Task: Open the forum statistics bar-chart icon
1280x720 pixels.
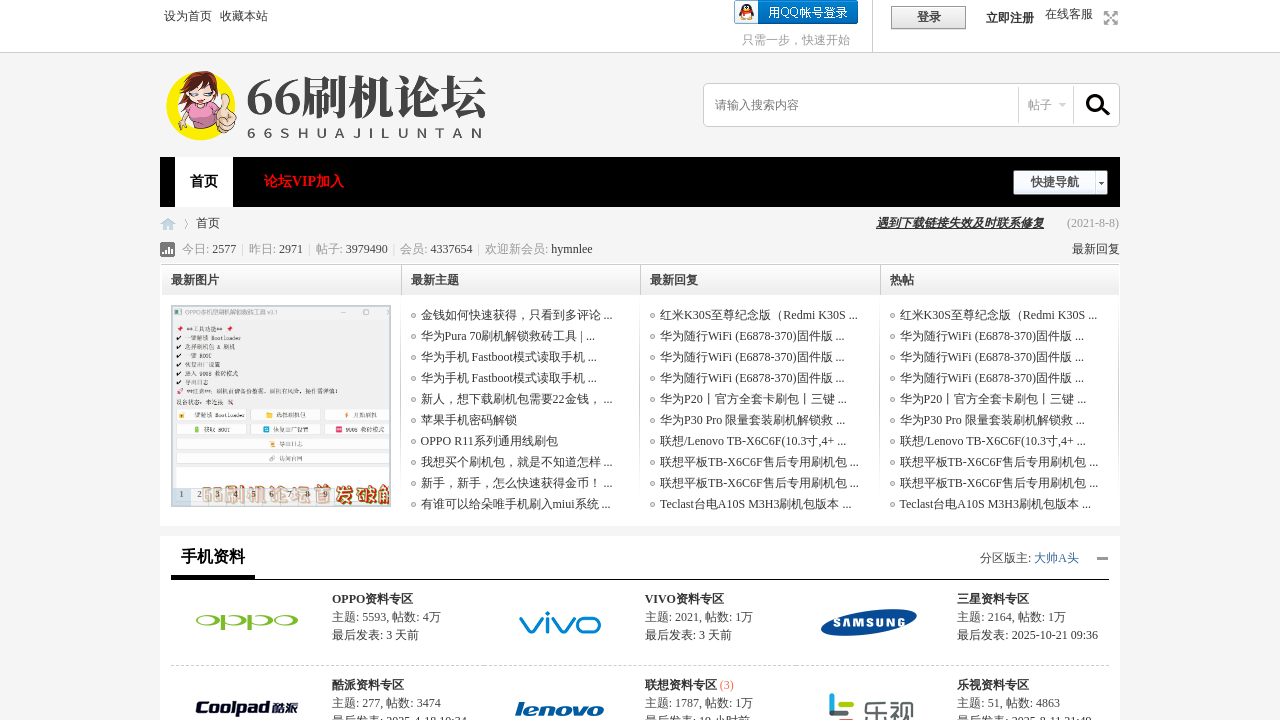Action: pyautogui.click(x=168, y=249)
